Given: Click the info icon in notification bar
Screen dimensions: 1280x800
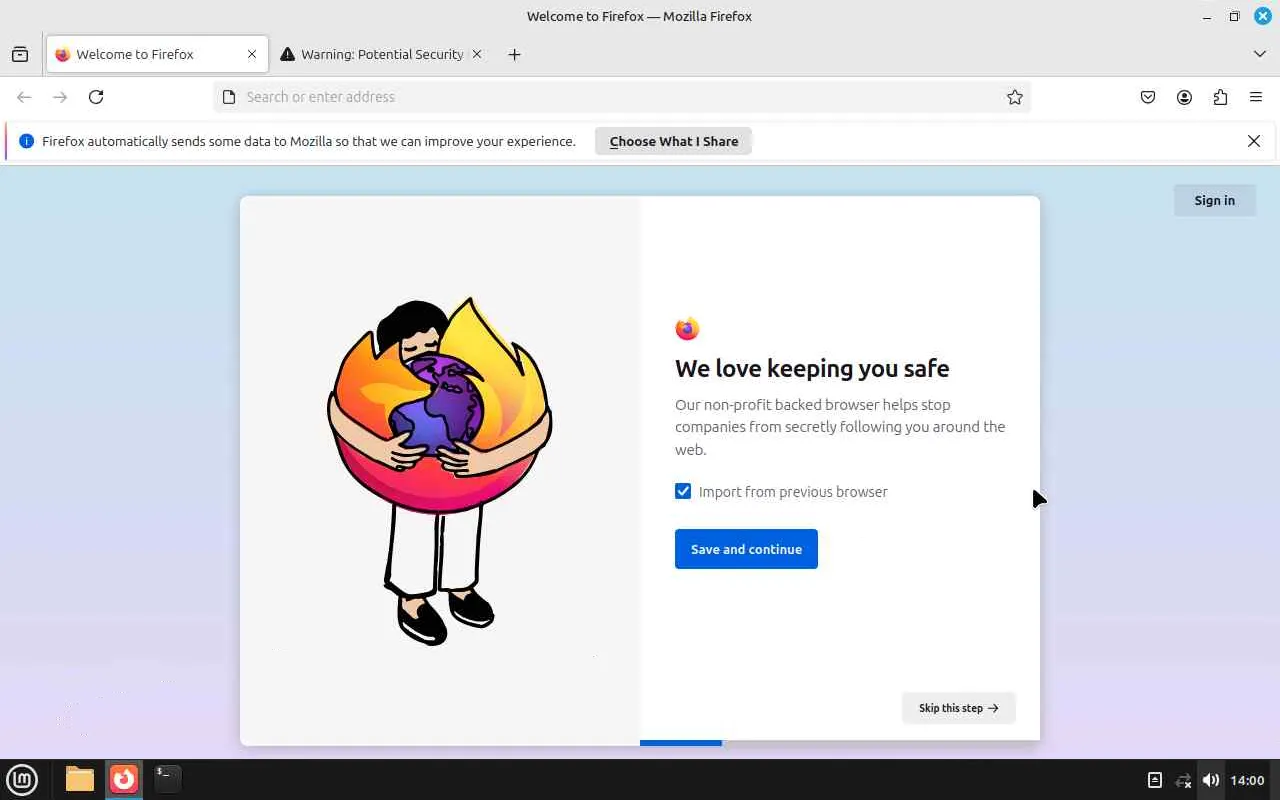Looking at the screenshot, I should pyautogui.click(x=27, y=141).
